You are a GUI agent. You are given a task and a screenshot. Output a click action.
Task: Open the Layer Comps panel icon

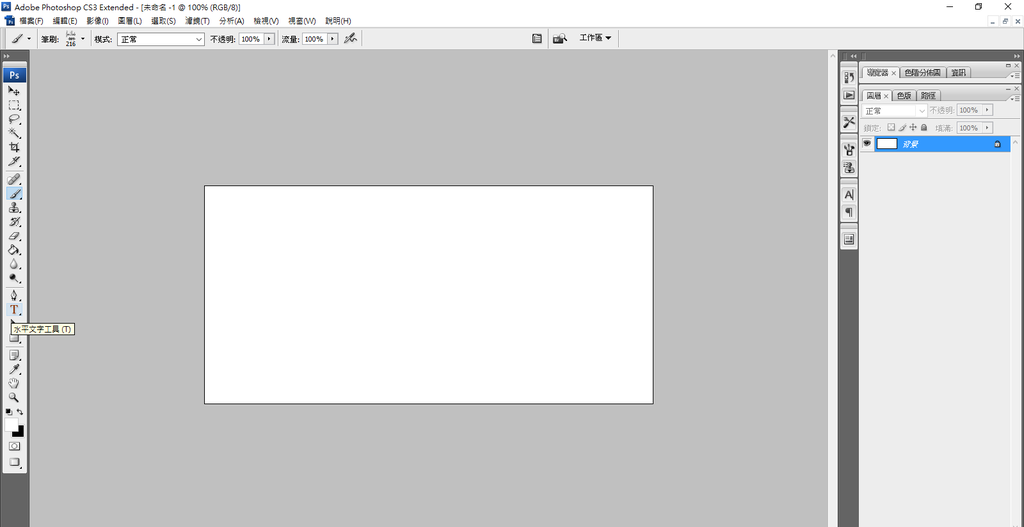tap(849, 239)
